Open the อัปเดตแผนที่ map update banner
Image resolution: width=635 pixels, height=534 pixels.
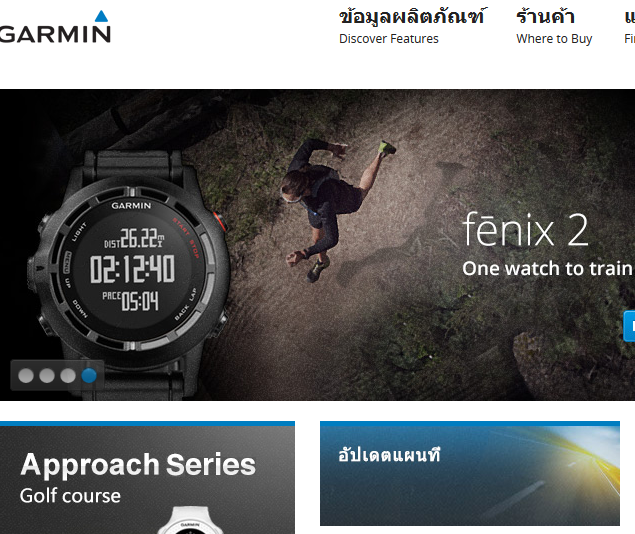pyautogui.click(x=470, y=474)
